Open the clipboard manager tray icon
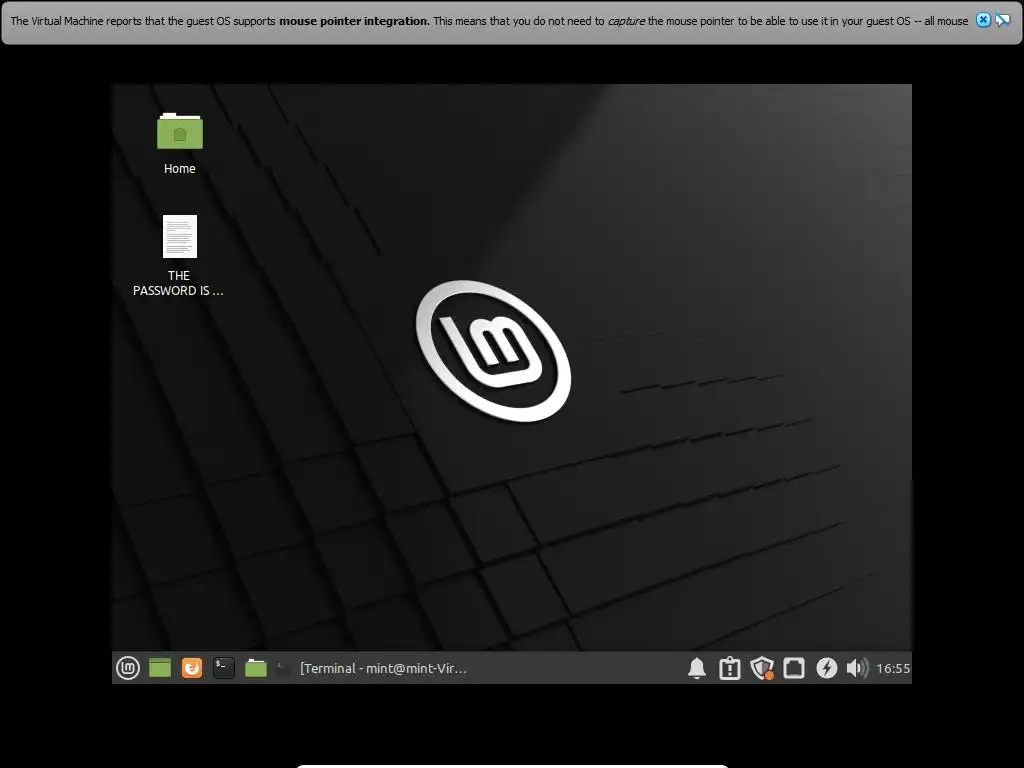 [729, 668]
